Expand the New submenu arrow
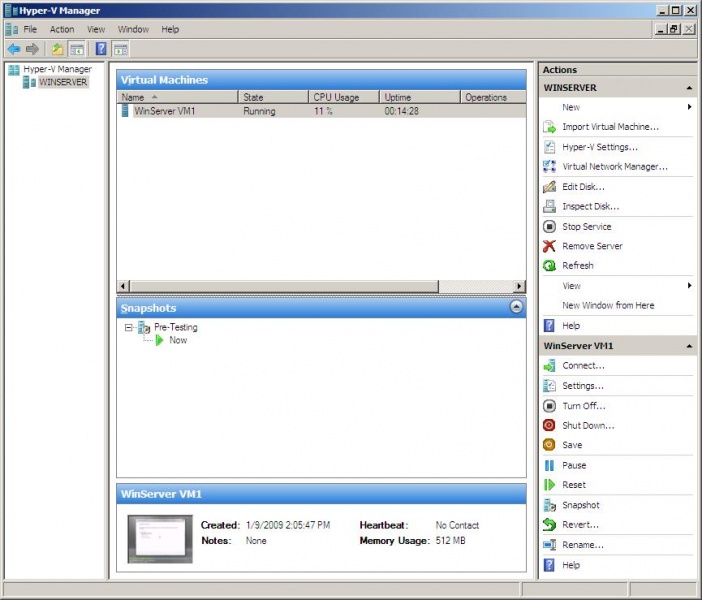 coord(689,107)
